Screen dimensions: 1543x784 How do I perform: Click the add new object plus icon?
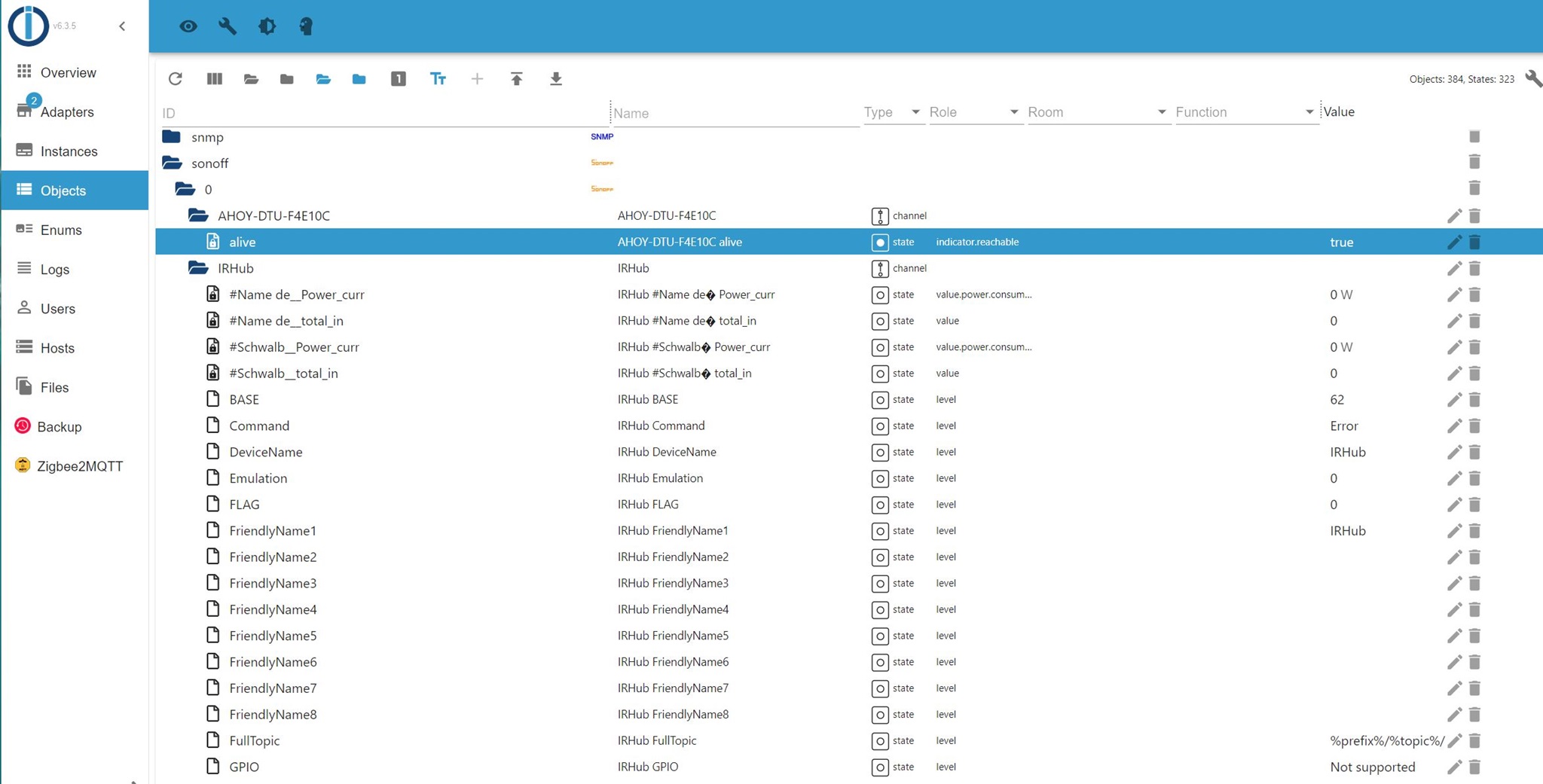pos(477,79)
